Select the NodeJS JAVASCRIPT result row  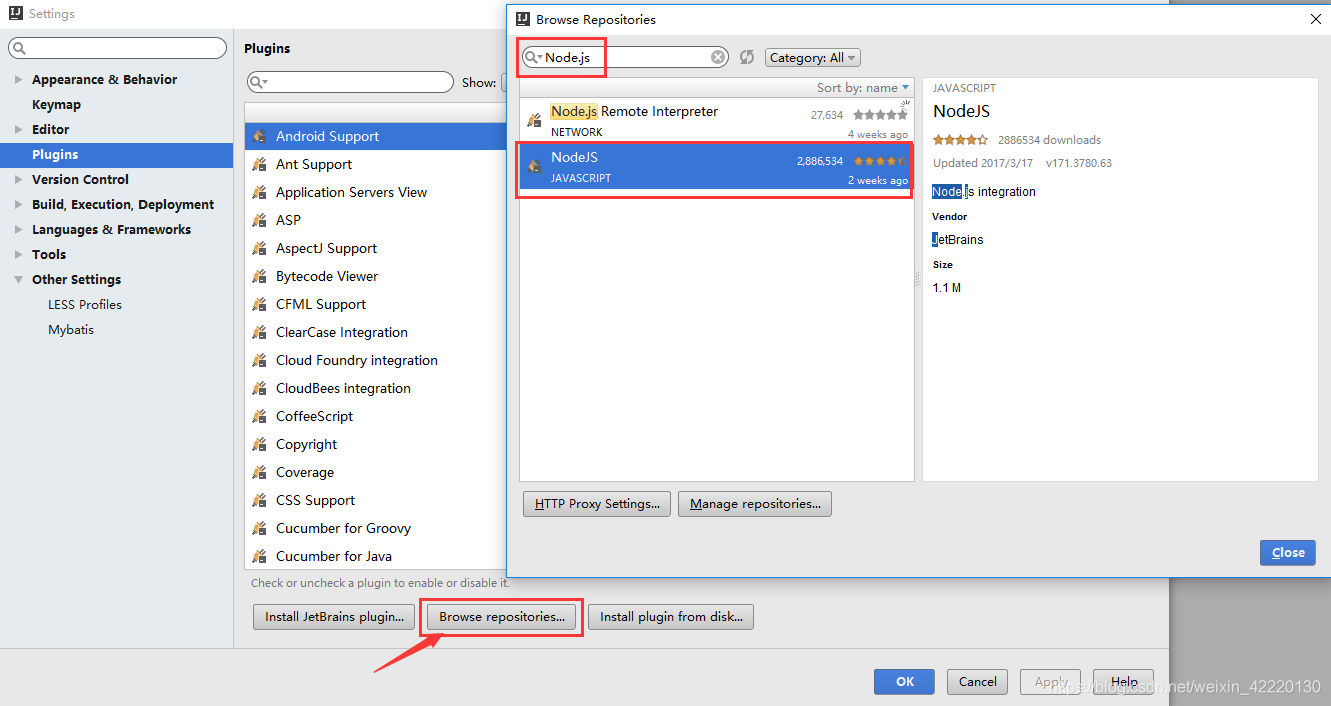coord(716,166)
